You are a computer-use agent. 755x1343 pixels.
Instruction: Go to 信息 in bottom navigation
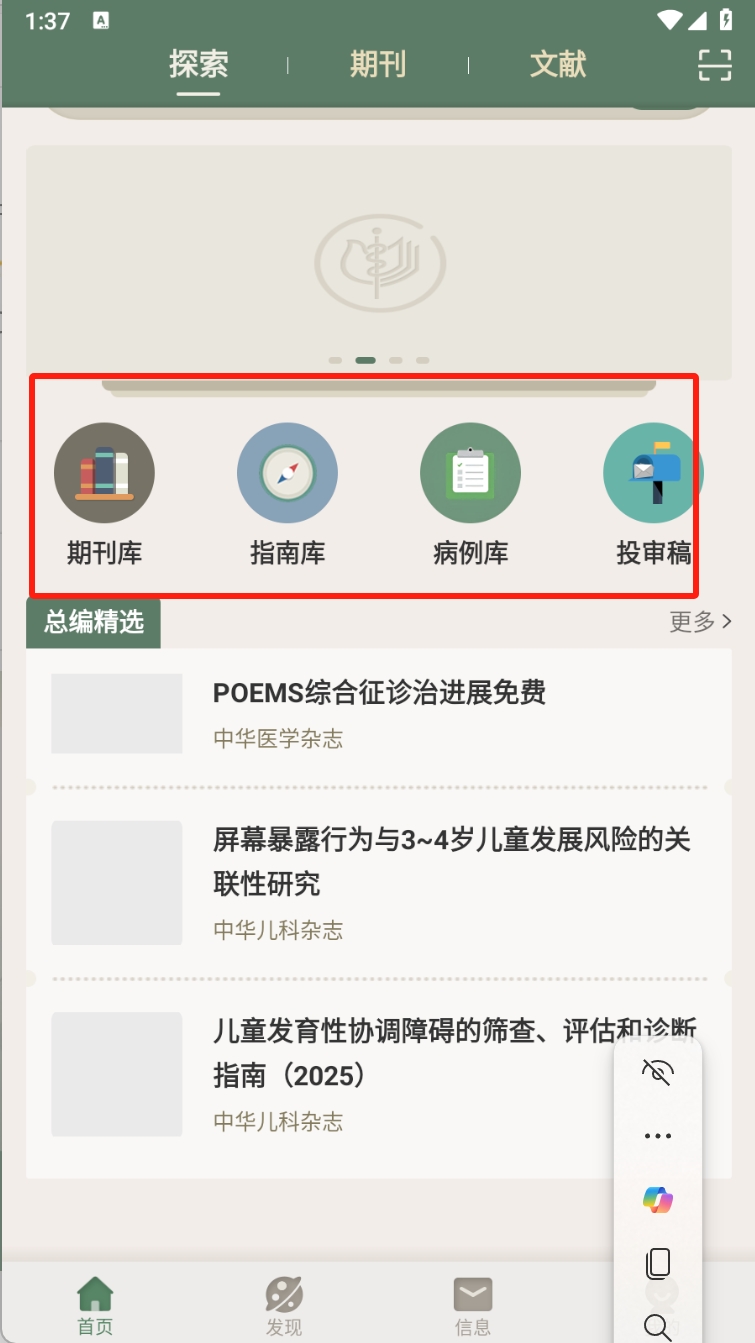472,1306
